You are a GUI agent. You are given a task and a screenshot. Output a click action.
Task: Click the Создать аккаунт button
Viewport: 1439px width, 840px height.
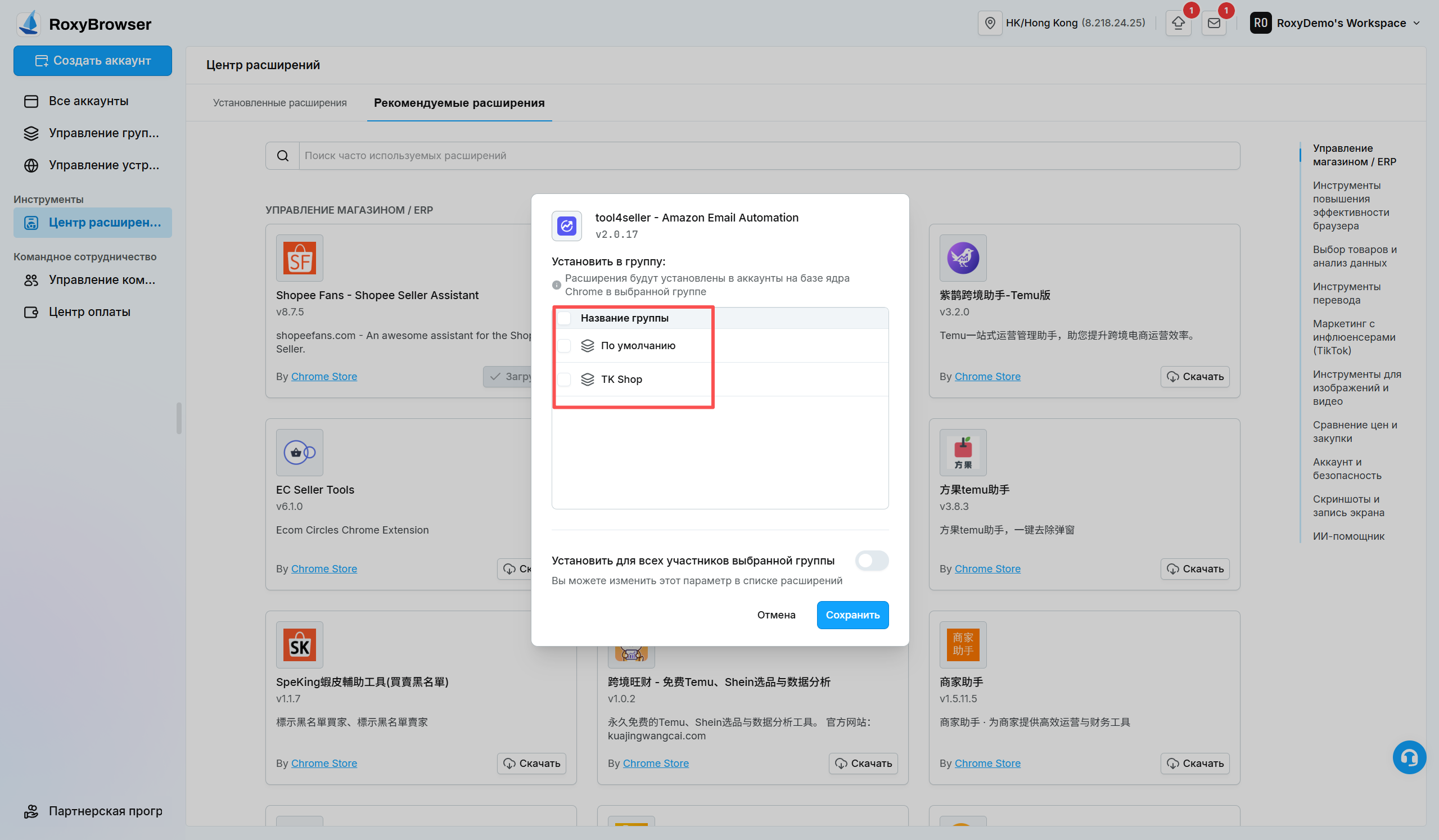point(93,61)
